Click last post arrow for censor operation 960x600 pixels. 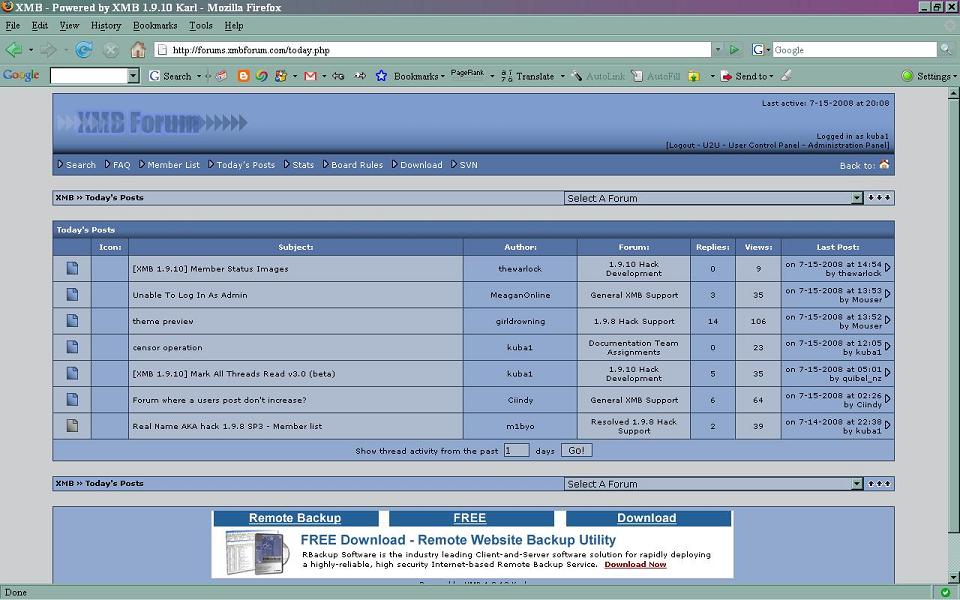coord(887,347)
